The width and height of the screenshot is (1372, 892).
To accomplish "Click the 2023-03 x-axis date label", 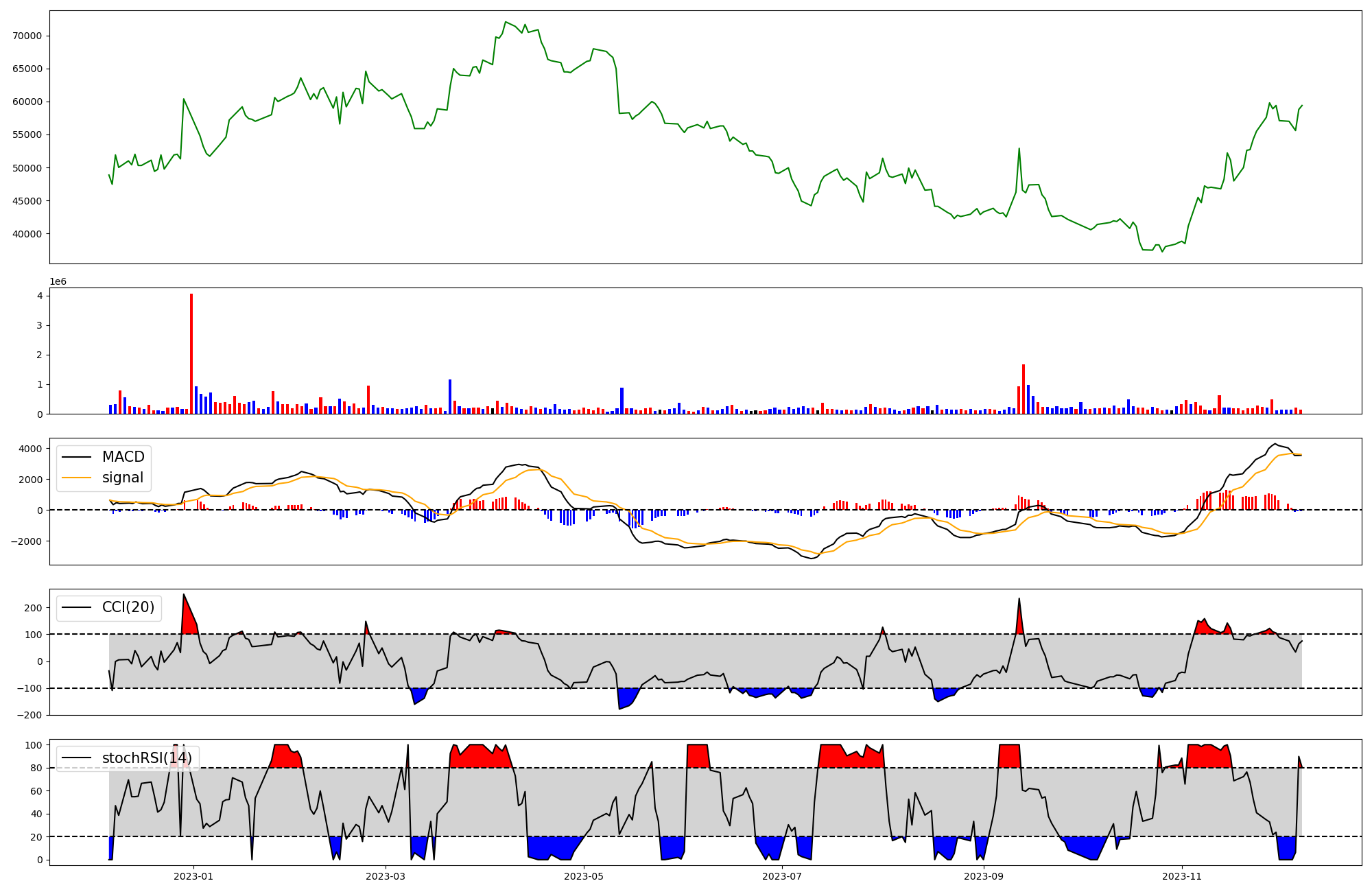I will (386, 876).
